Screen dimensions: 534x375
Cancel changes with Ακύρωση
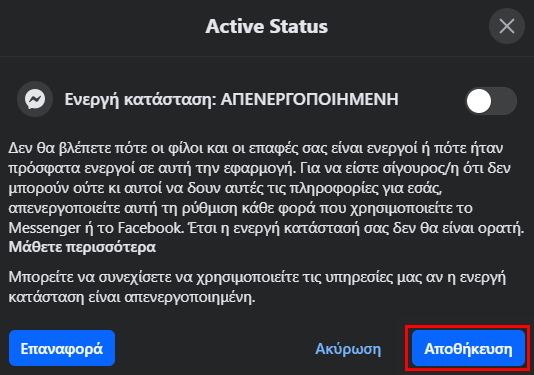[x=348, y=349]
